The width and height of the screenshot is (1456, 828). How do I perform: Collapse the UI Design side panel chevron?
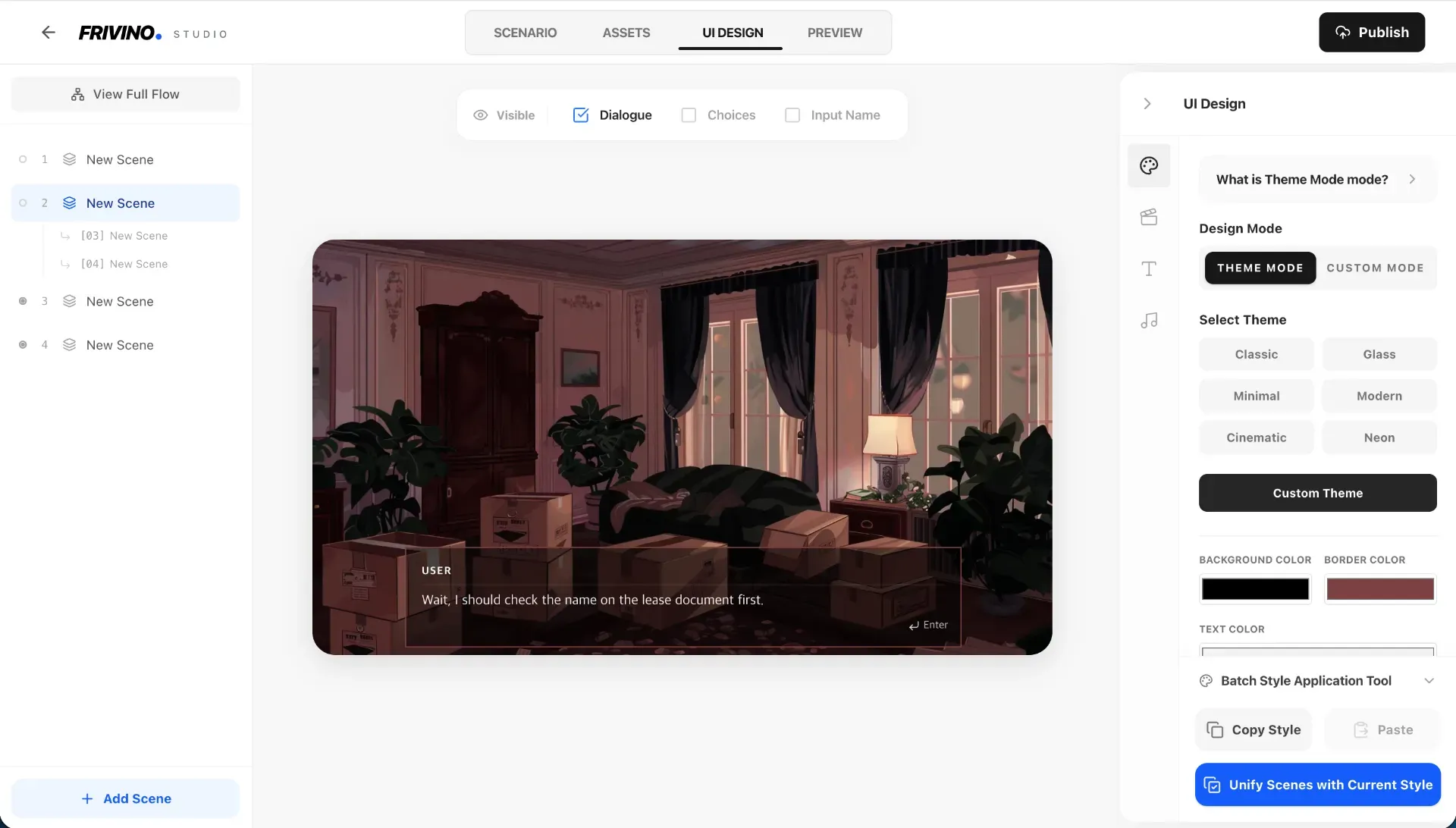click(x=1147, y=104)
